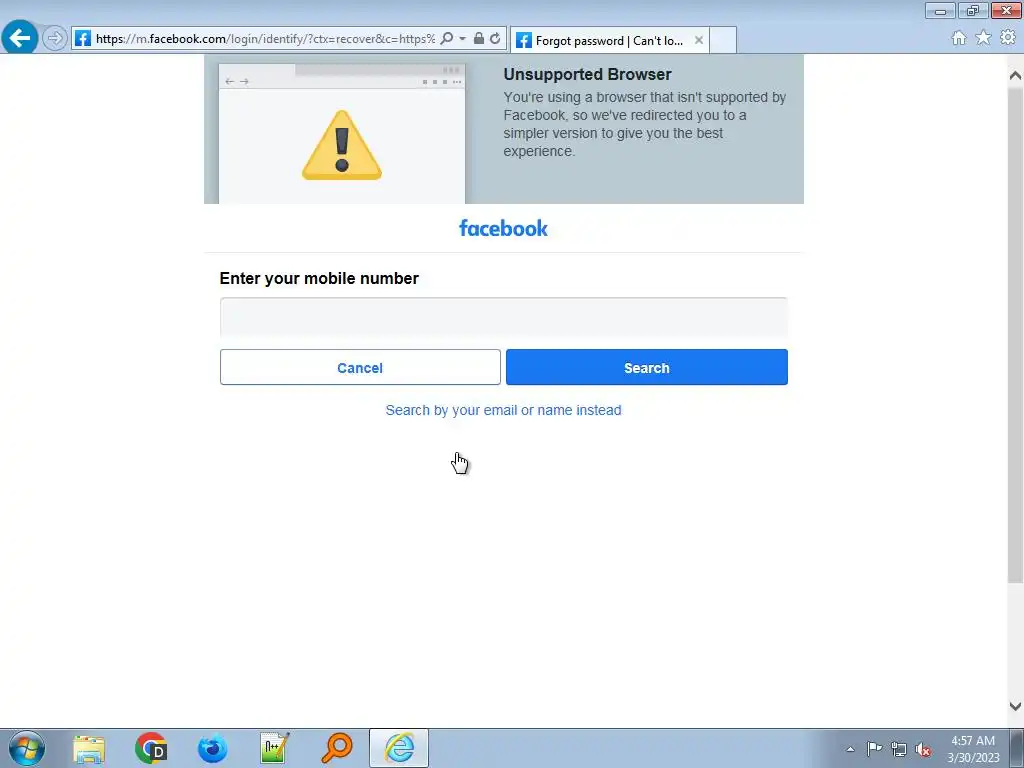Image resolution: width=1024 pixels, height=768 pixels.
Task: Click the Search button
Action: [x=647, y=367]
